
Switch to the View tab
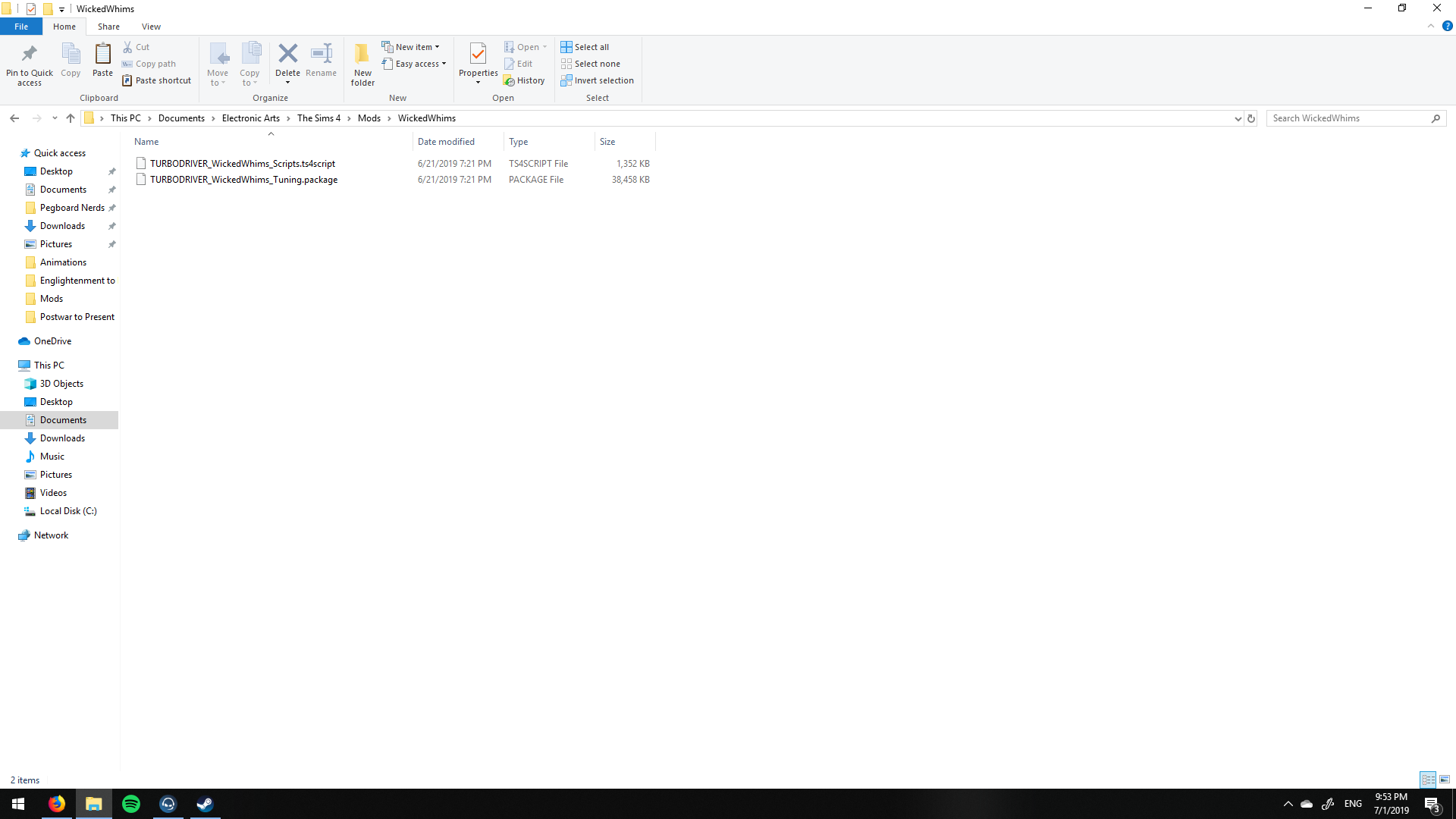151,27
